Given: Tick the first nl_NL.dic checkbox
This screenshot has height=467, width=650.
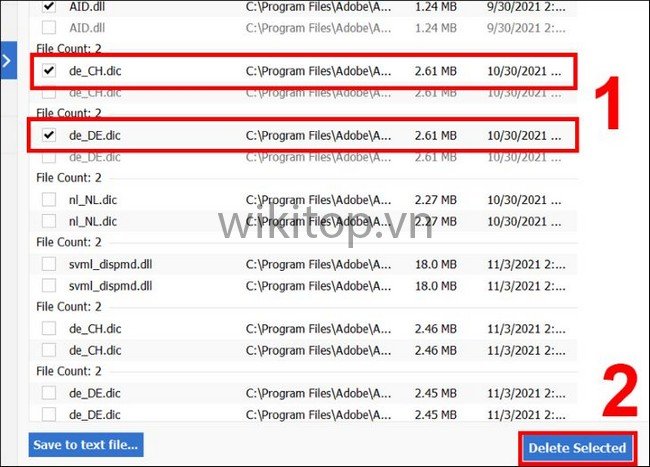Looking at the screenshot, I should 49,199.
